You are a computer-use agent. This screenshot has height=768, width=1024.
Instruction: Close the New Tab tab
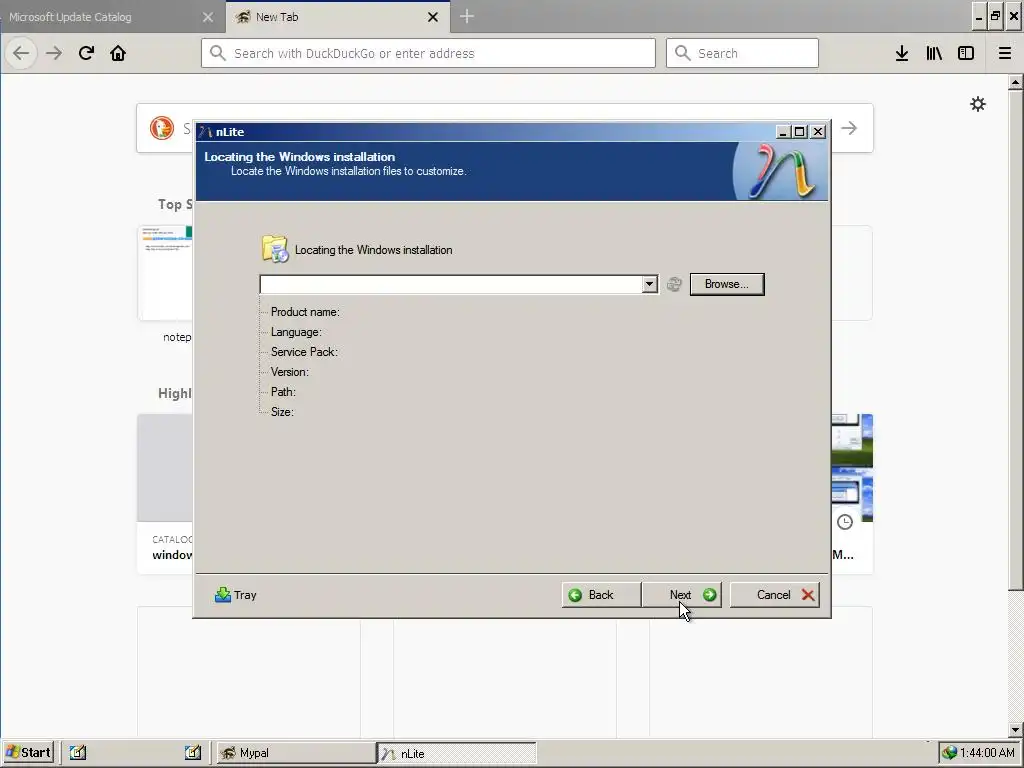433,17
